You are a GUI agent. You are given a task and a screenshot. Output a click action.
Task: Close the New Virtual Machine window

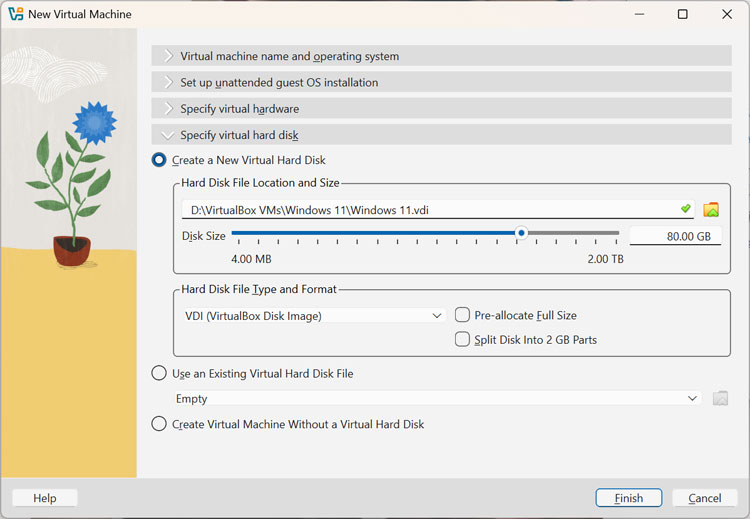[x=727, y=14]
